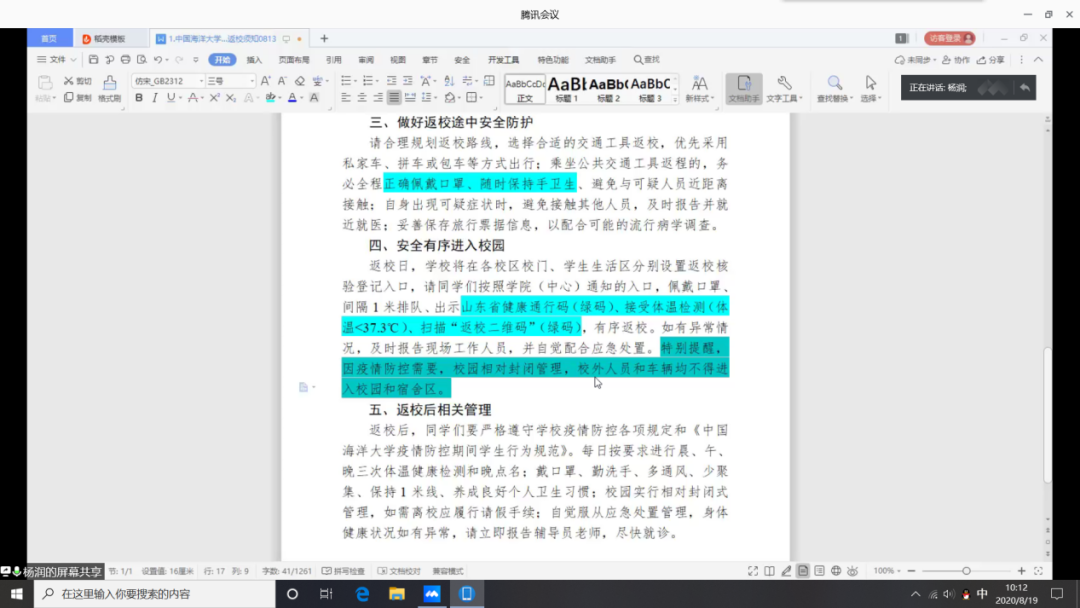Adjust the zoom slider in the status bar

tap(966, 571)
